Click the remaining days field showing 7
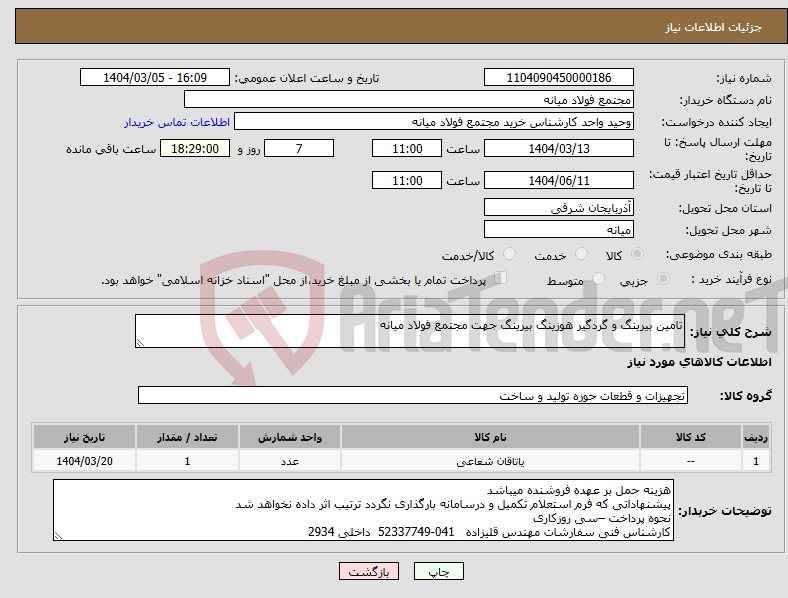Screen dimensions: 788x598 (x=299, y=148)
